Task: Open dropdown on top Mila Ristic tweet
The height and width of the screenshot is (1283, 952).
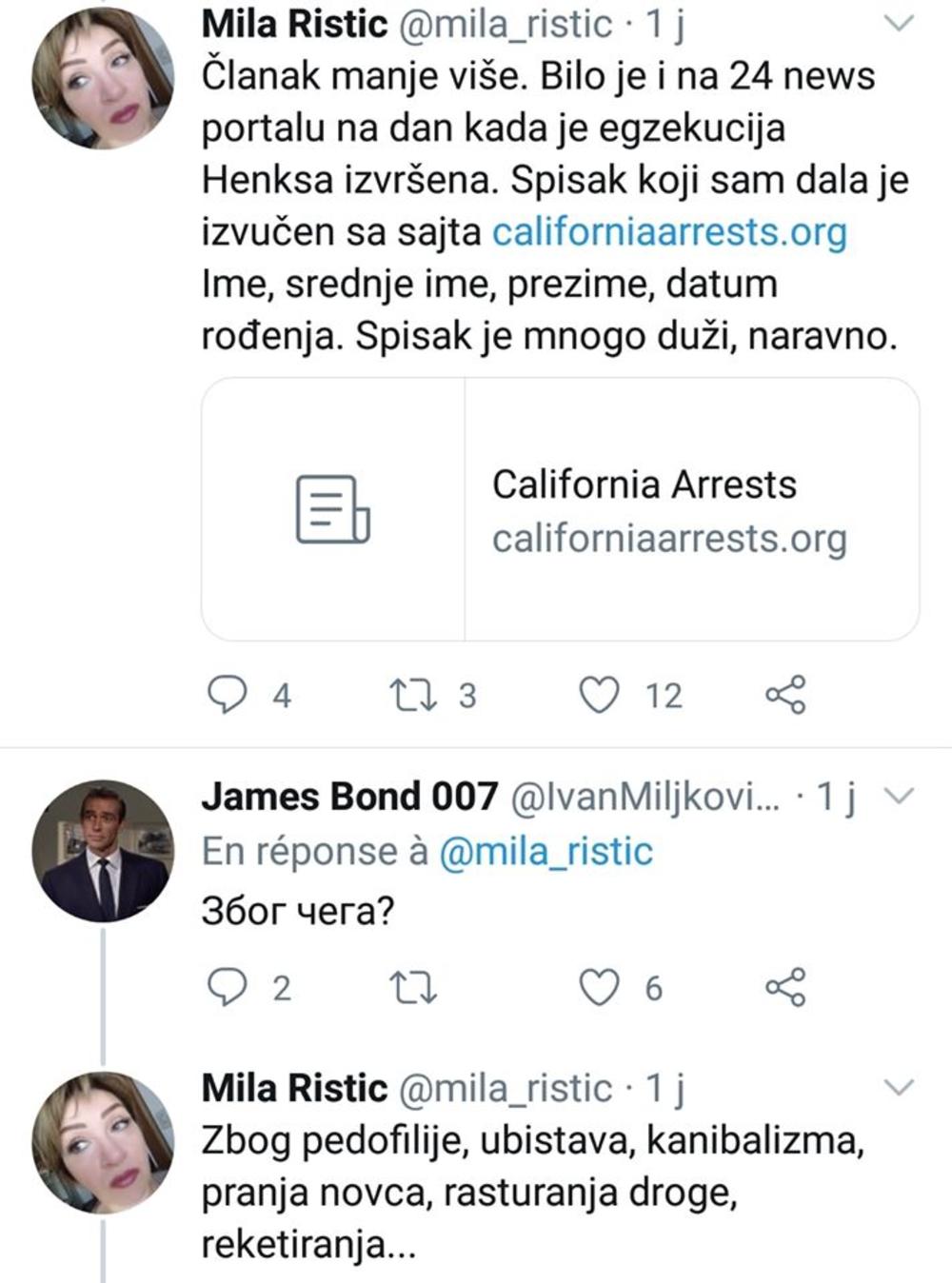Action: [899, 24]
